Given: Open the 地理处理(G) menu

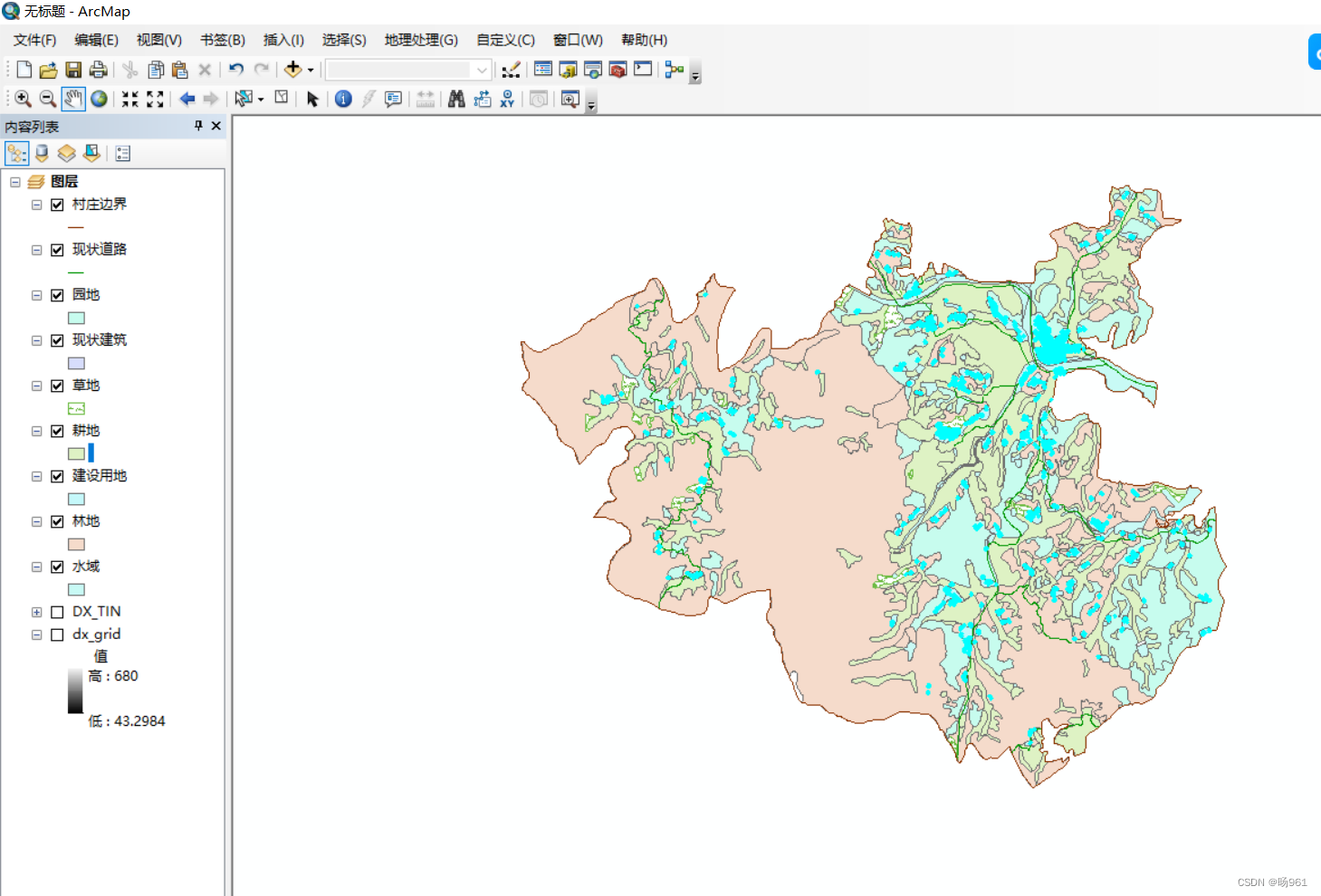Looking at the screenshot, I should point(421,40).
